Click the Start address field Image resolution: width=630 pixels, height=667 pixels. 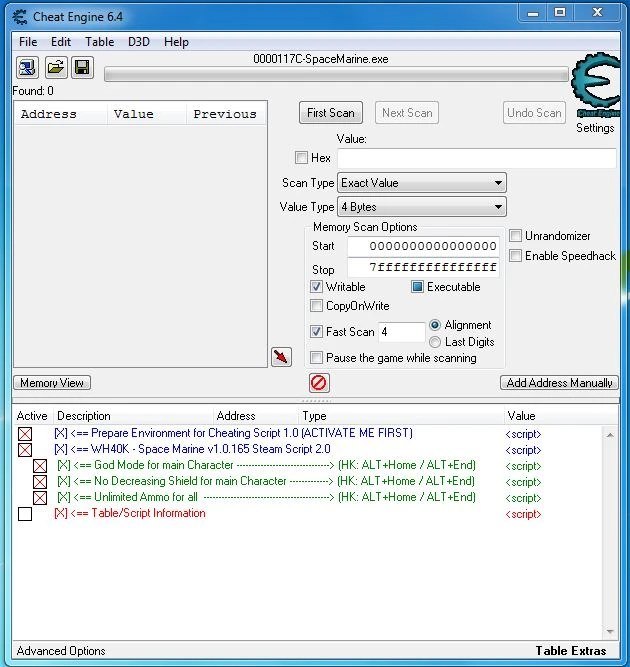coord(423,246)
